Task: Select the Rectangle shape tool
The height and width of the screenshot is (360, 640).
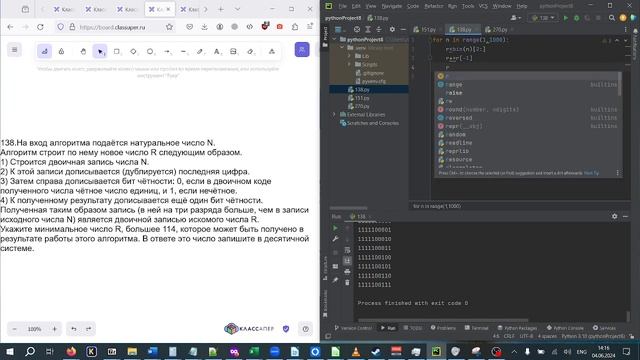Action: click(117, 51)
